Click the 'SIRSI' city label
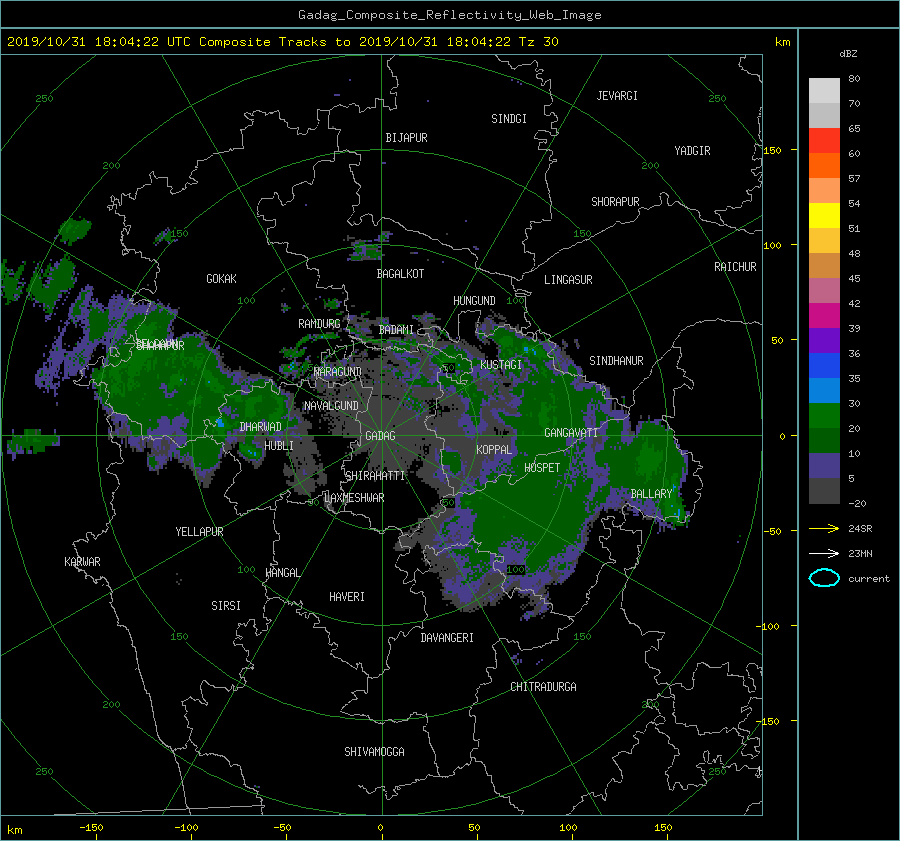 pyautogui.click(x=226, y=606)
